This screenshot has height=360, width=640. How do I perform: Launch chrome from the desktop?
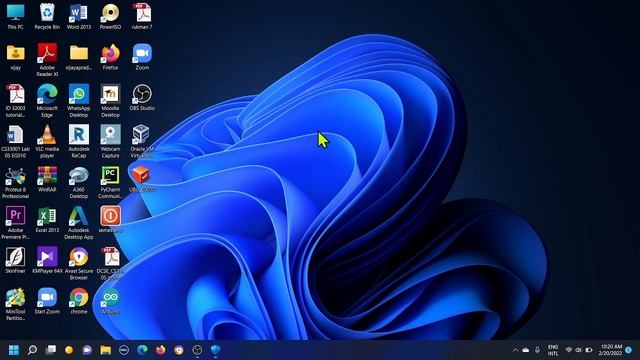click(79, 301)
